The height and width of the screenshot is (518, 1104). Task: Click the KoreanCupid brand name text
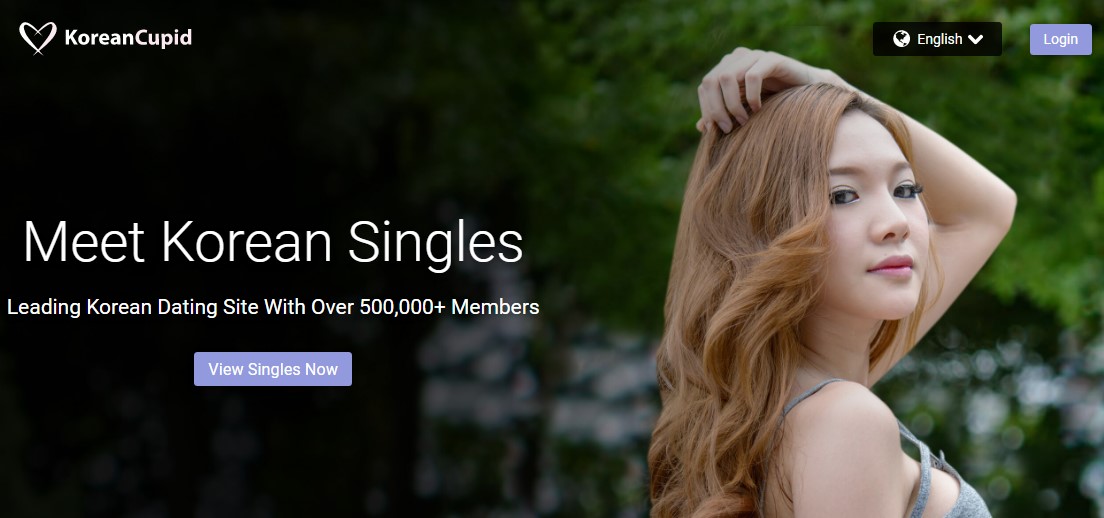(x=128, y=37)
